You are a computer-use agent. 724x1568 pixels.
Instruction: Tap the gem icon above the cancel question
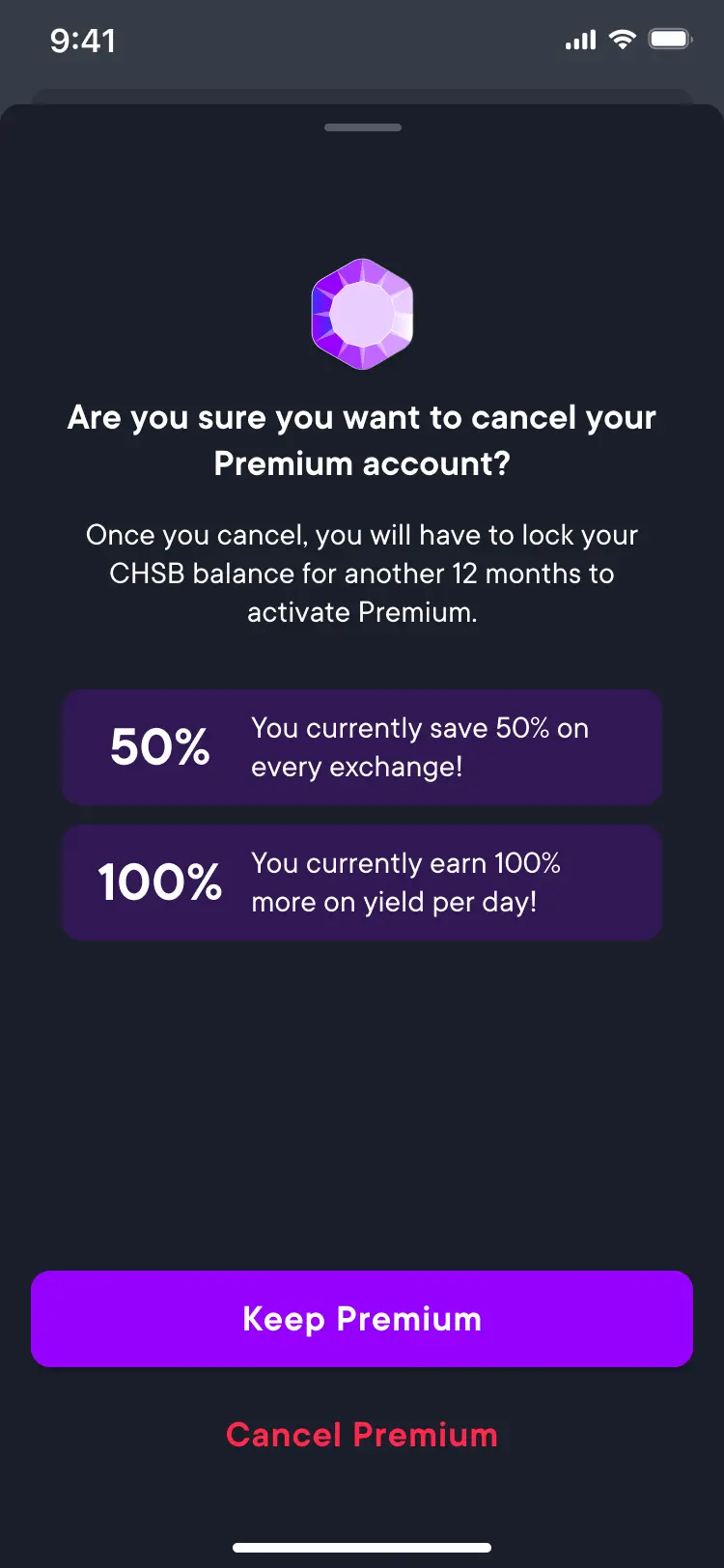point(362,313)
